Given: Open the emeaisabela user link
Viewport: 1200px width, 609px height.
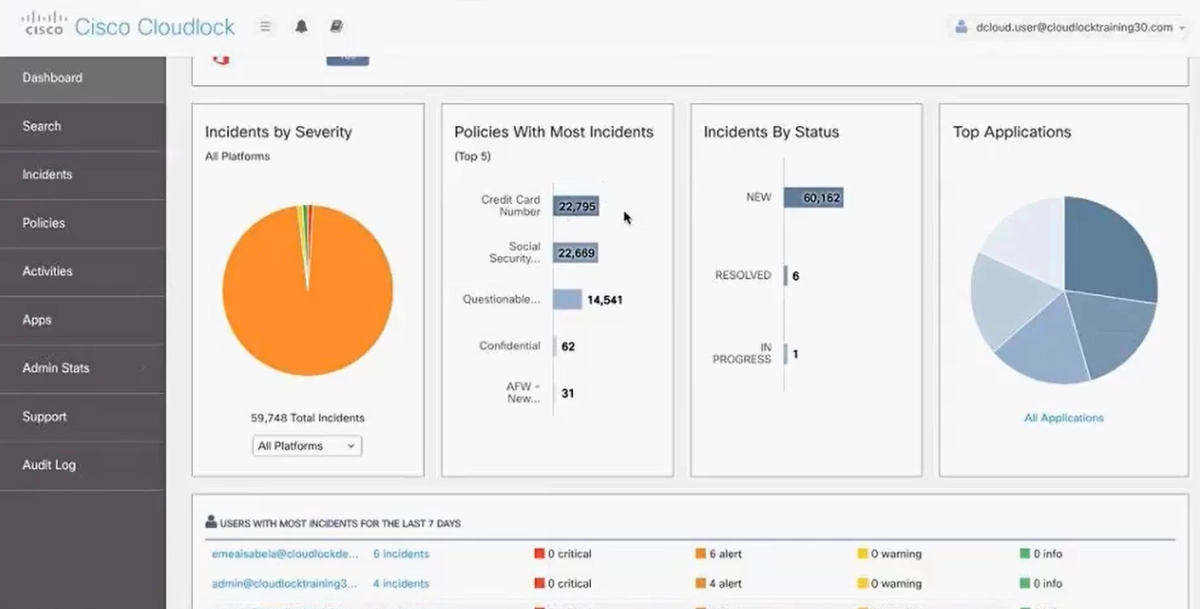Looking at the screenshot, I should click(x=284, y=554).
